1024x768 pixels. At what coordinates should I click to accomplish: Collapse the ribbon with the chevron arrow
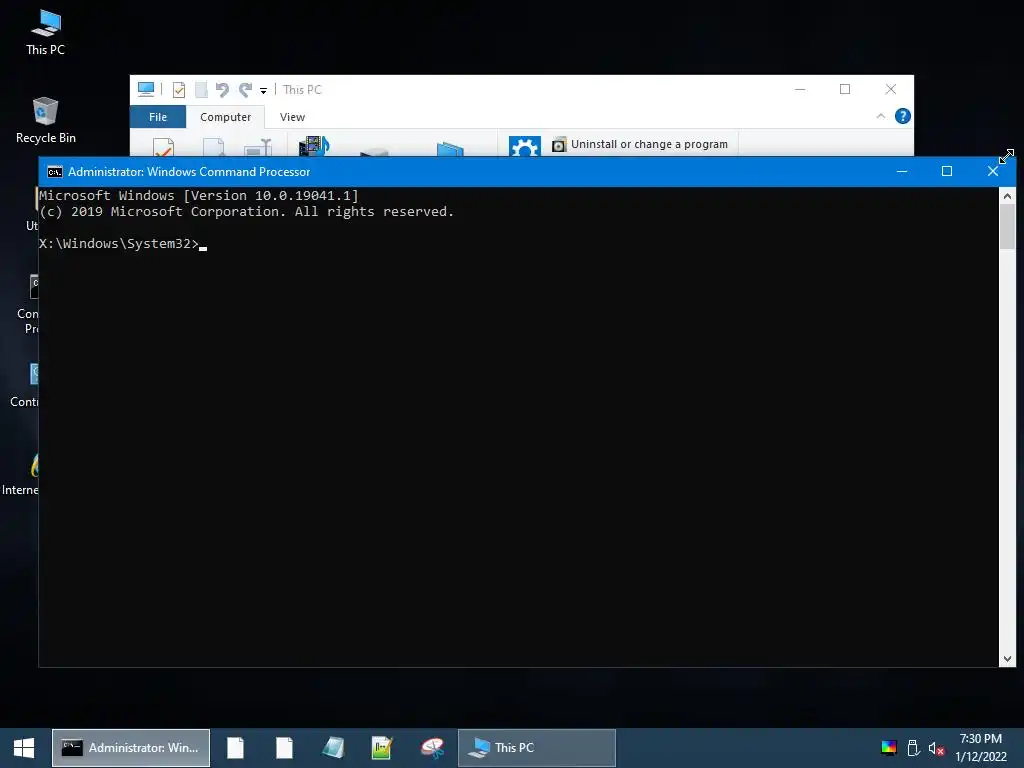[880, 116]
